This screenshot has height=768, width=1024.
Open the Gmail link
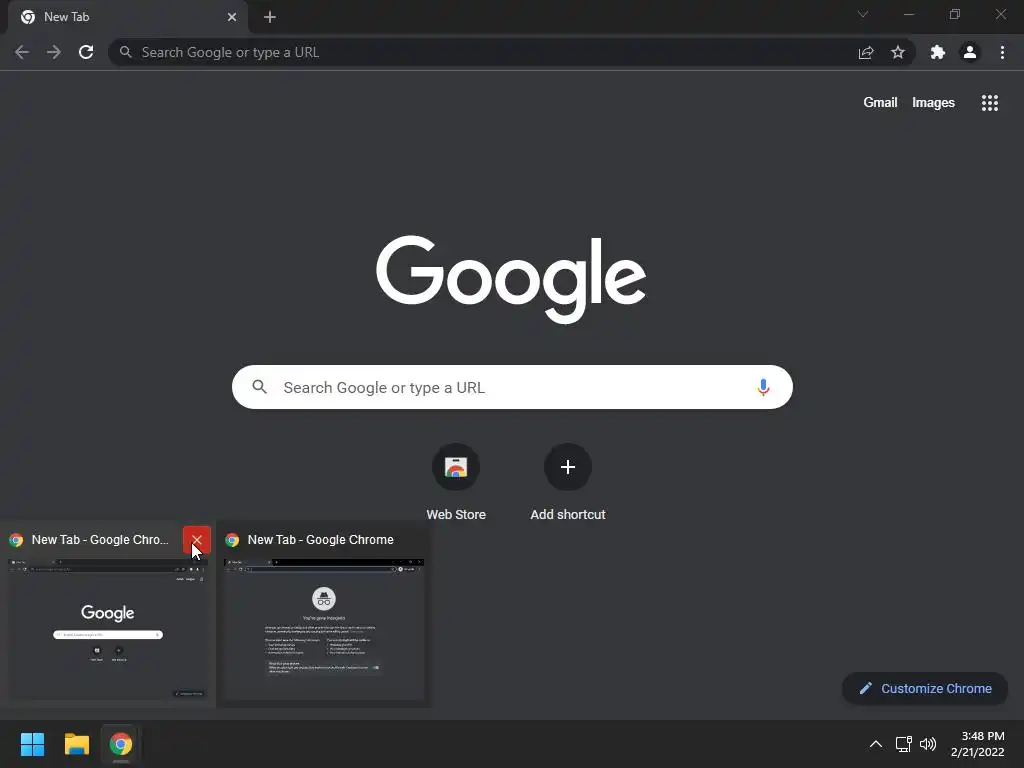click(880, 103)
